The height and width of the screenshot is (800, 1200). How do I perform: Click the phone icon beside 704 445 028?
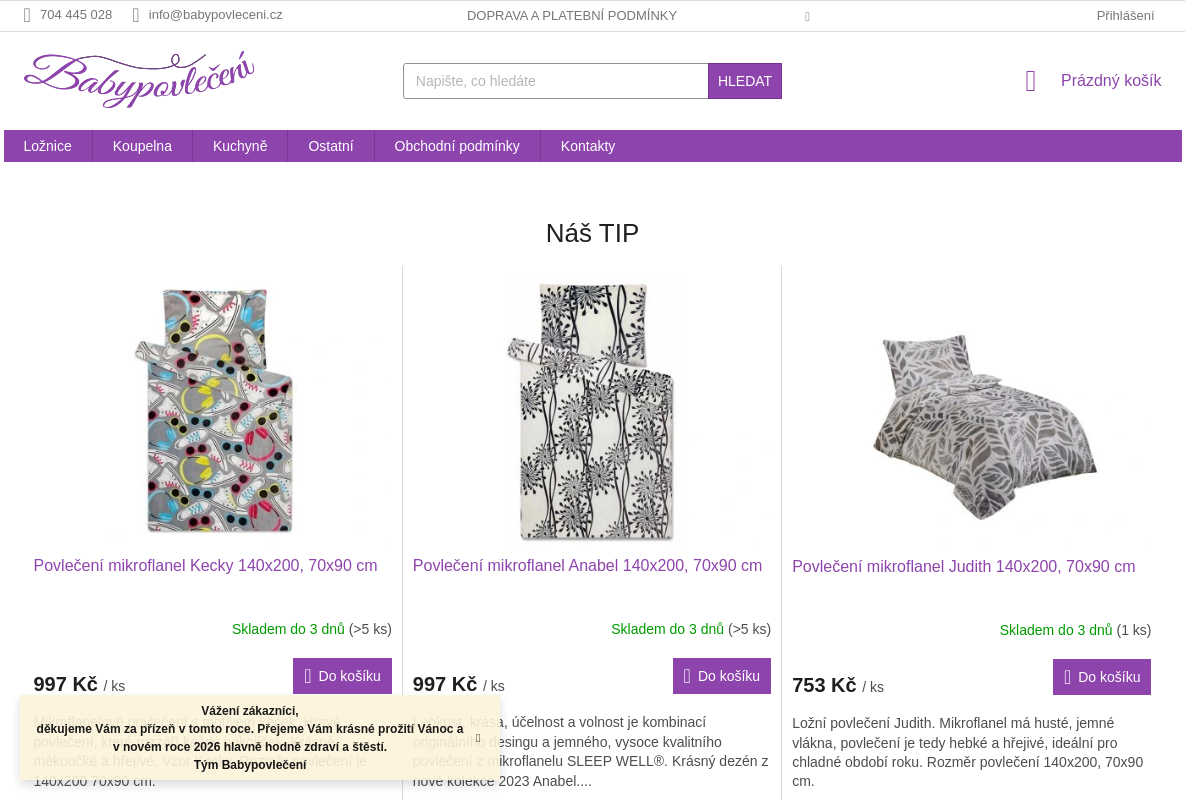[x=27, y=15]
